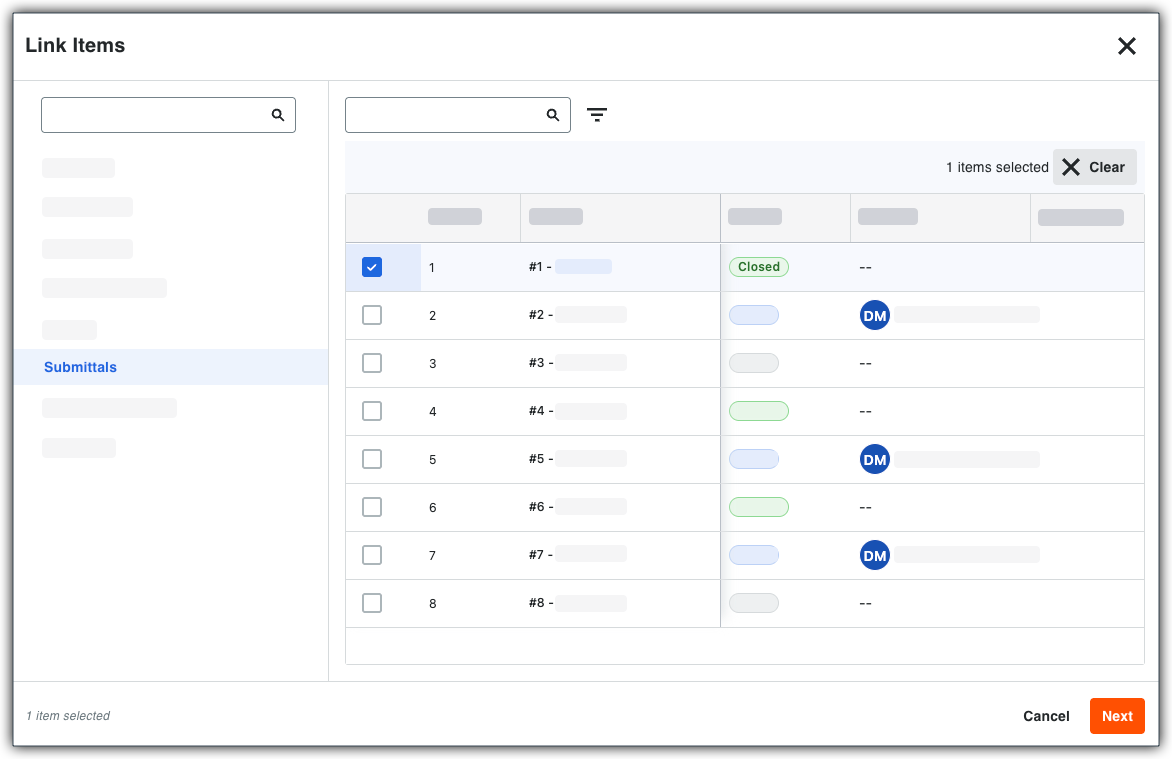Uncheck the checkbox for item 1
The height and width of the screenshot is (759, 1172).
click(x=371, y=267)
